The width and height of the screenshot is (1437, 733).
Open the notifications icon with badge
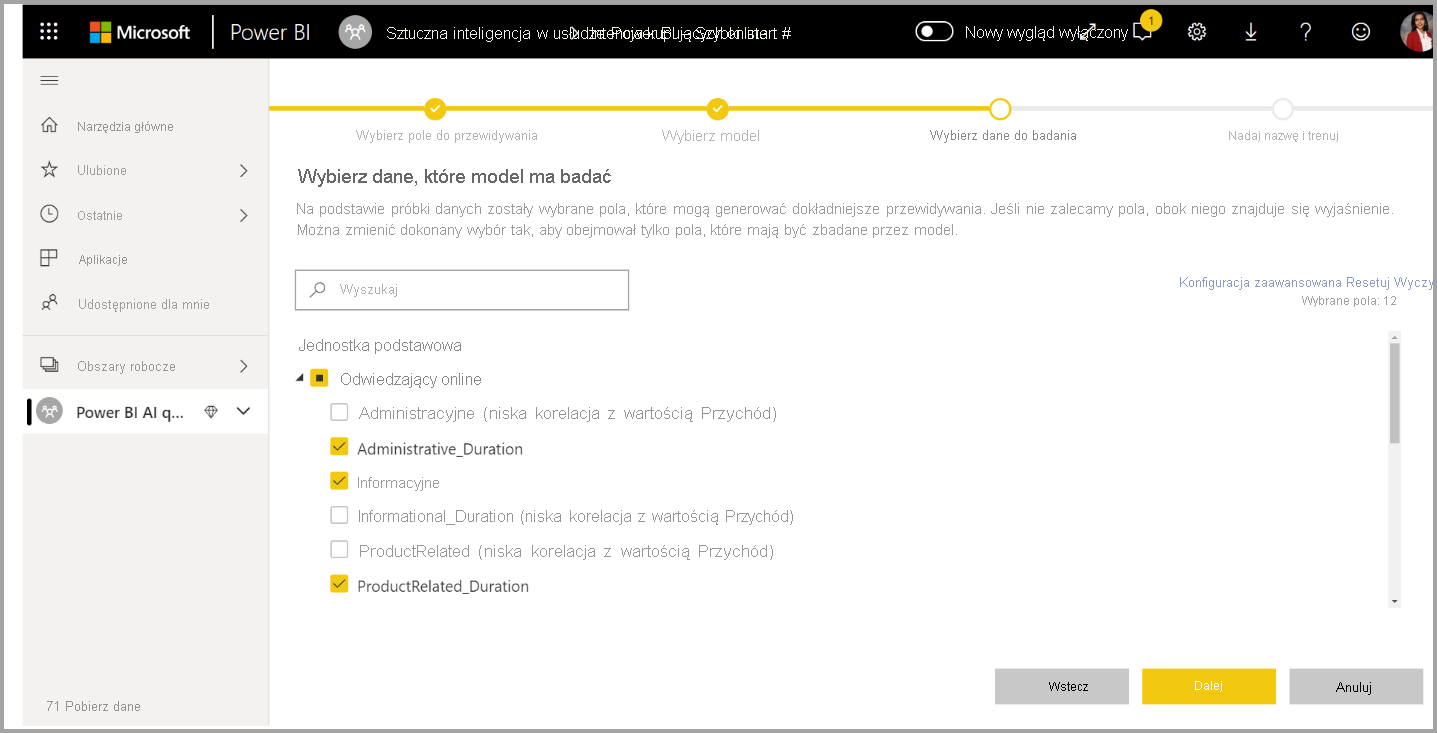click(x=1143, y=32)
